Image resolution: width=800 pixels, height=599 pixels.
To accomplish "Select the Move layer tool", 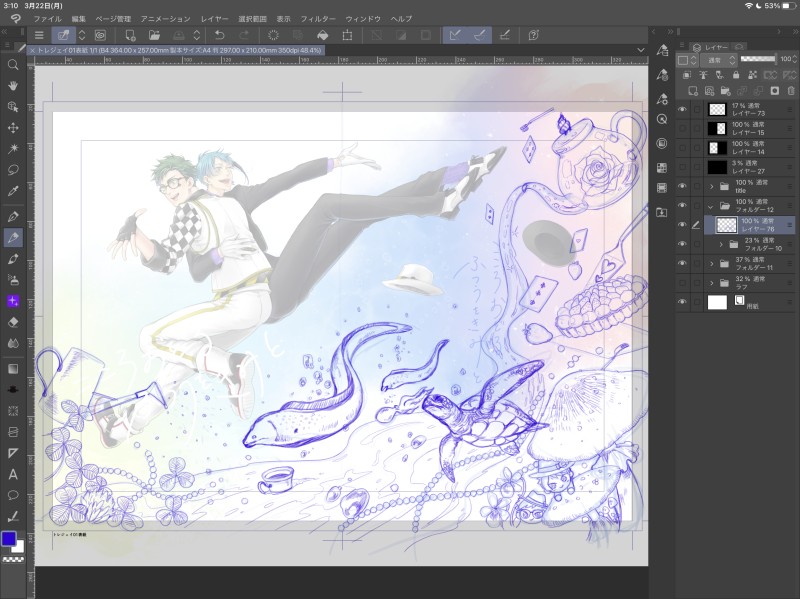I will coord(13,128).
